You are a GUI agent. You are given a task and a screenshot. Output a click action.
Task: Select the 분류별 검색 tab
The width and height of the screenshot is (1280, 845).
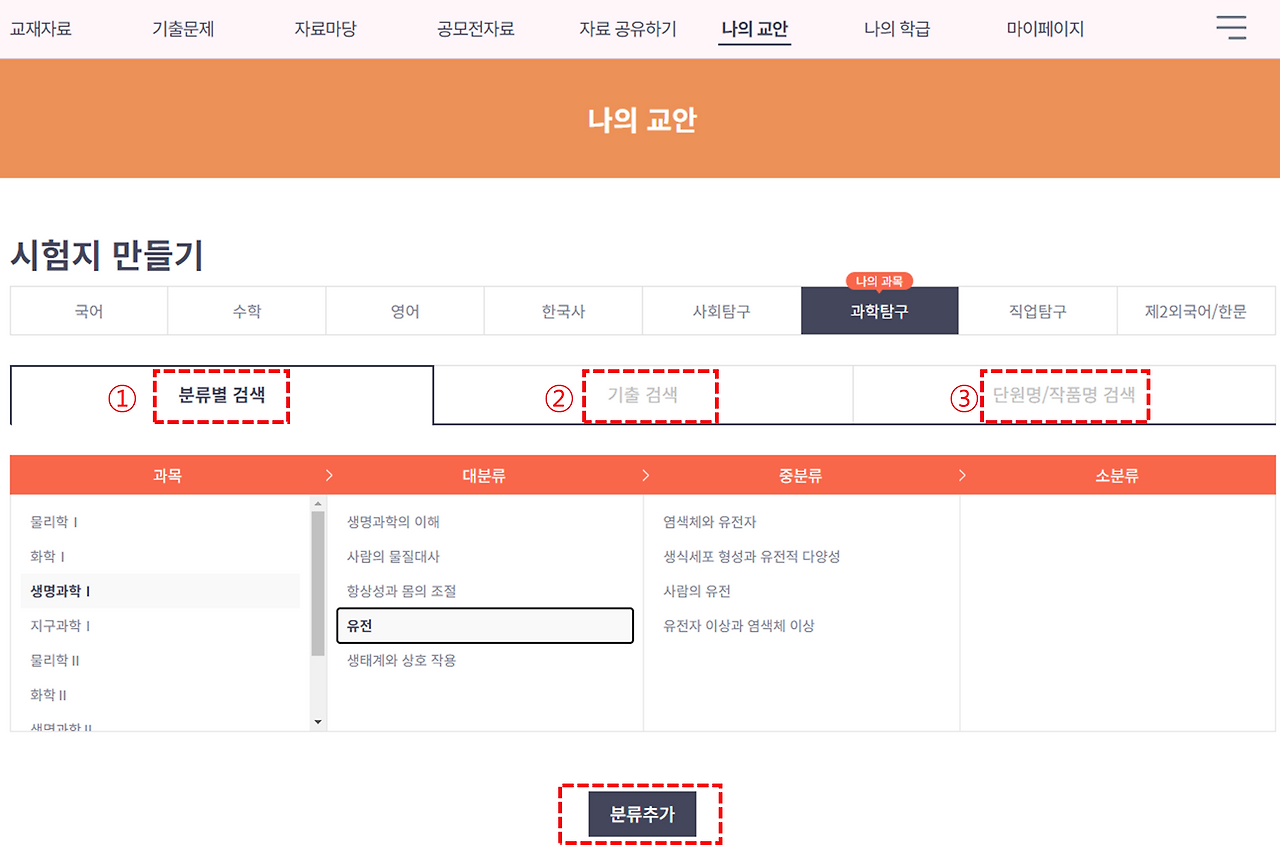pos(222,396)
